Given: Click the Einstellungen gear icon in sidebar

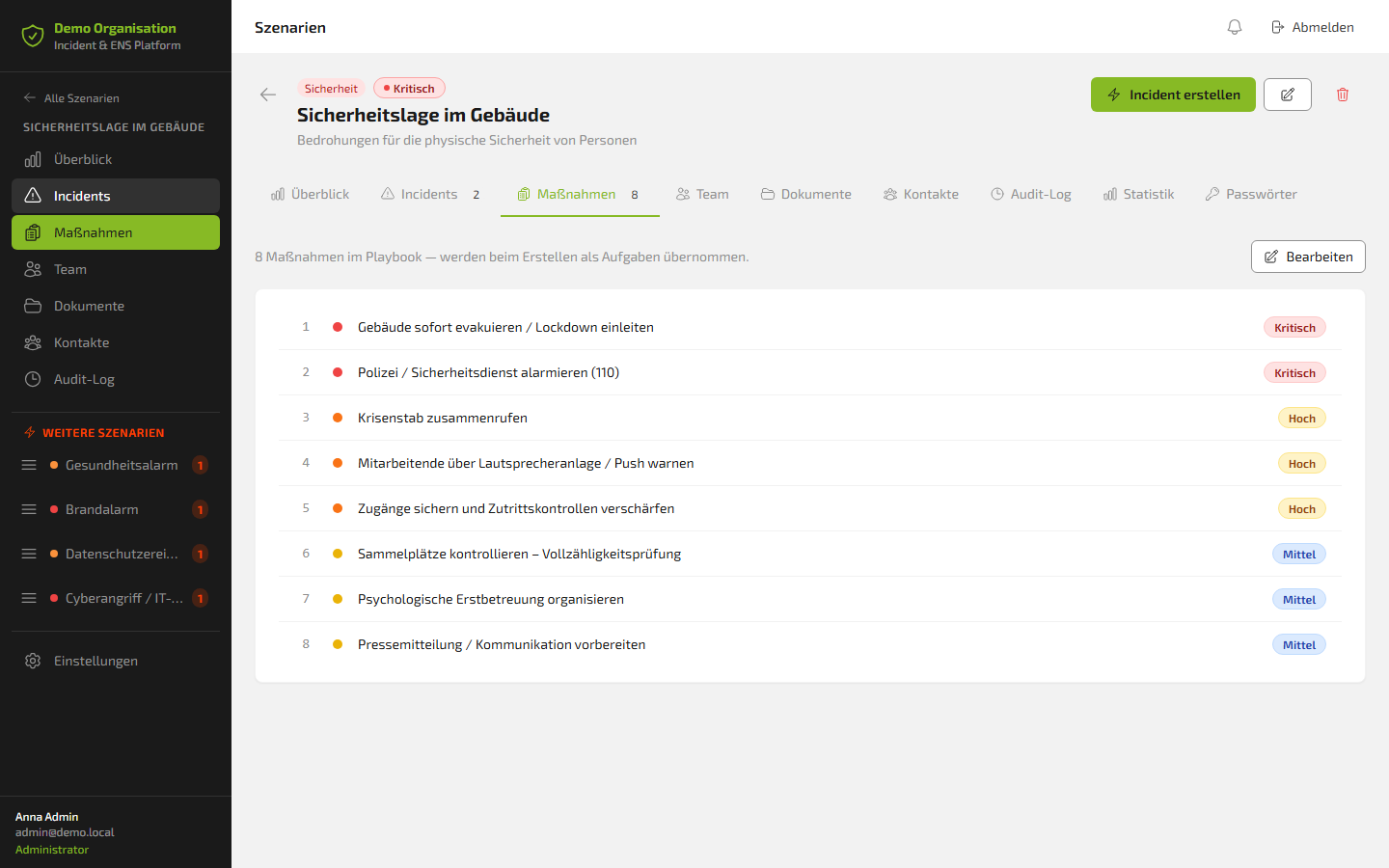Looking at the screenshot, I should click(33, 661).
